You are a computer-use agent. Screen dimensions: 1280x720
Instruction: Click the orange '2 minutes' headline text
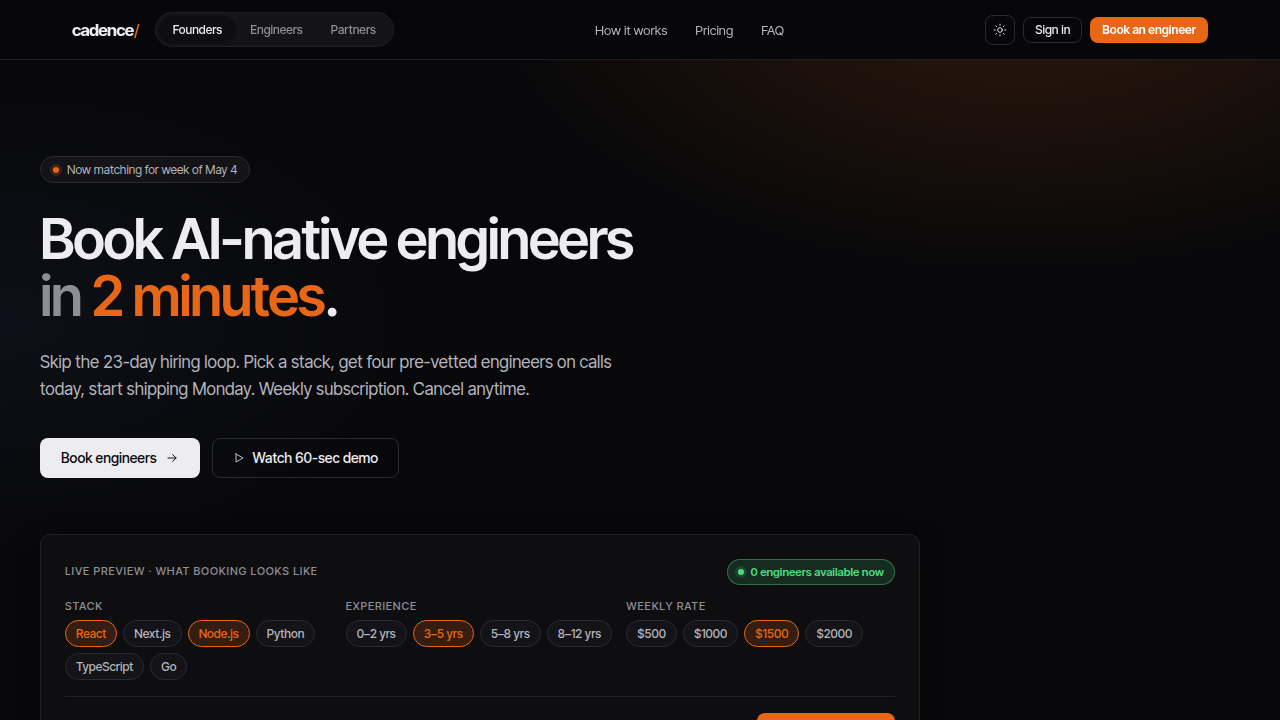pos(208,297)
